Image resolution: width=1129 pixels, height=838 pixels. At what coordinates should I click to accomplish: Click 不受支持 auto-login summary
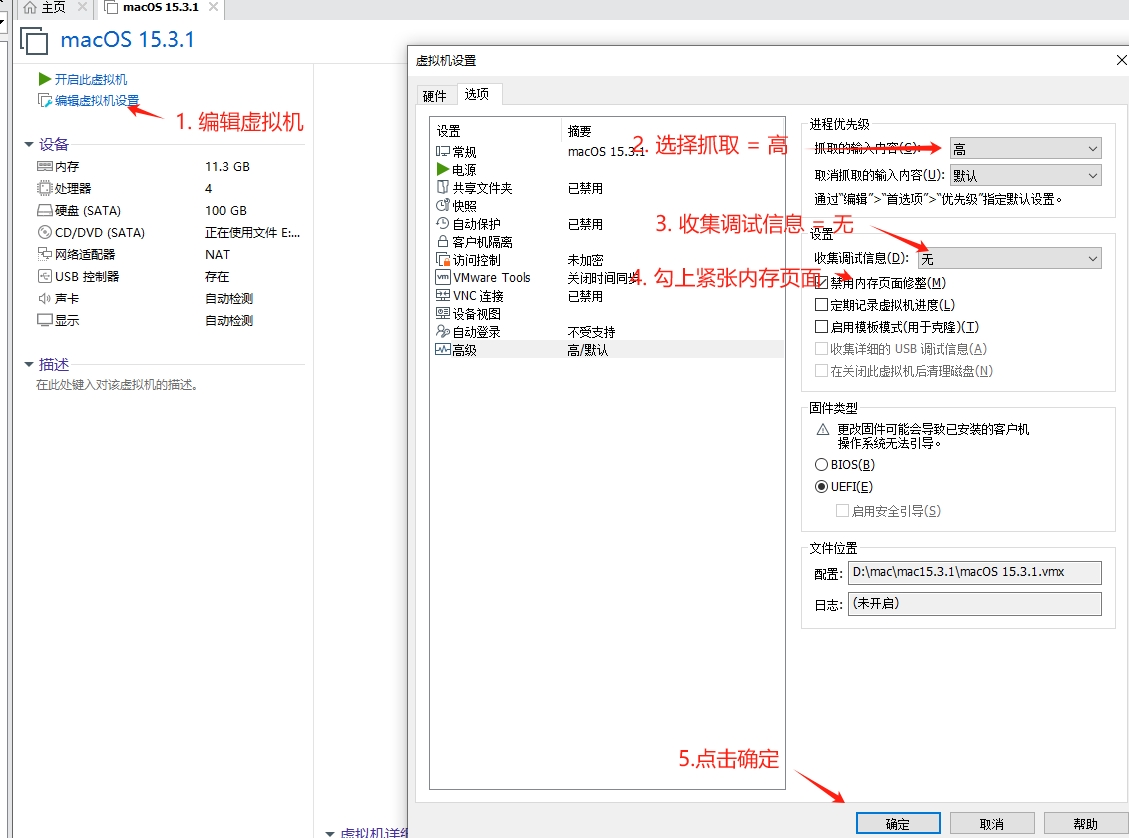(591, 332)
